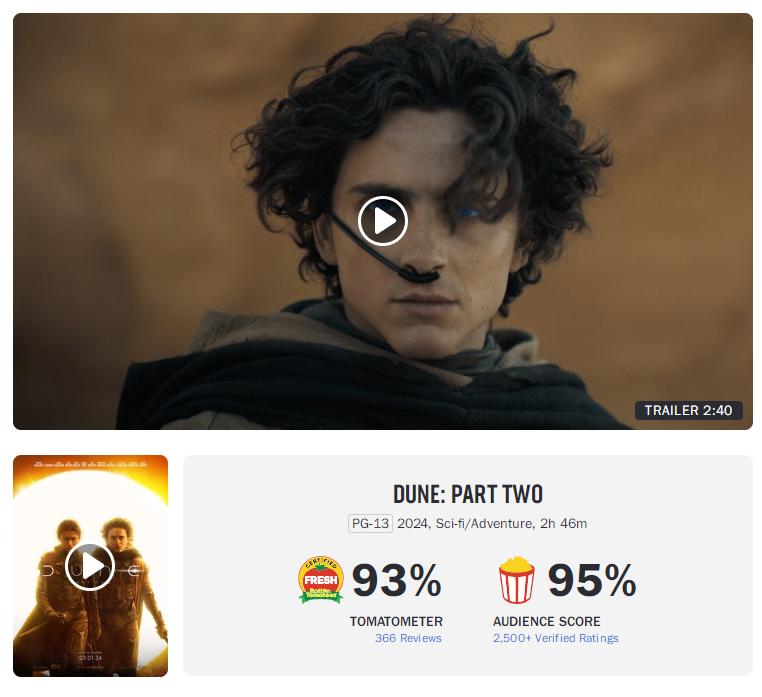Click the Certified Fresh tomato badge

pos(321,580)
